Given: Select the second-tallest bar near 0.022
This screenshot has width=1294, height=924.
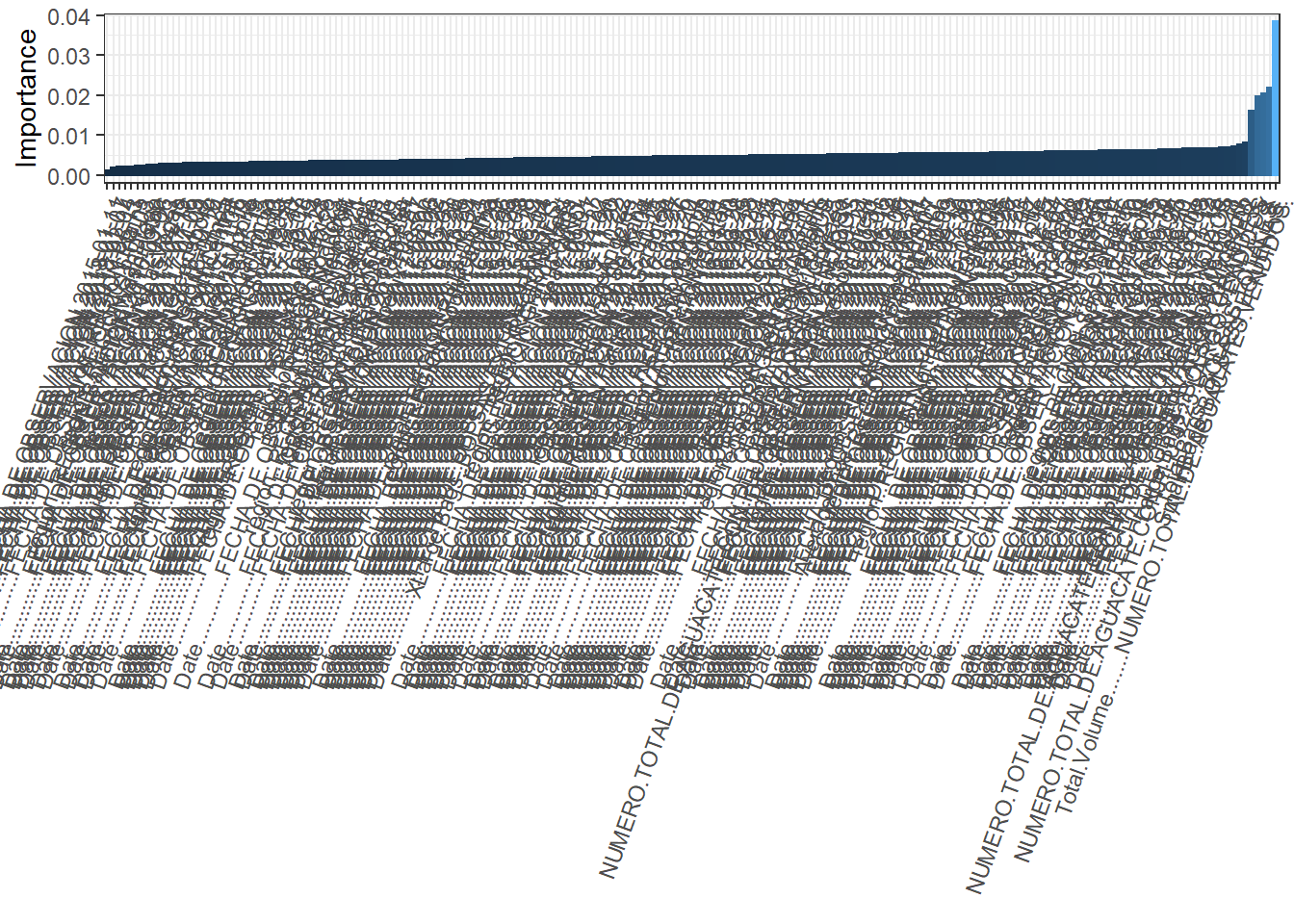Looking at the screenshot, I should [x=1268, y=133].
